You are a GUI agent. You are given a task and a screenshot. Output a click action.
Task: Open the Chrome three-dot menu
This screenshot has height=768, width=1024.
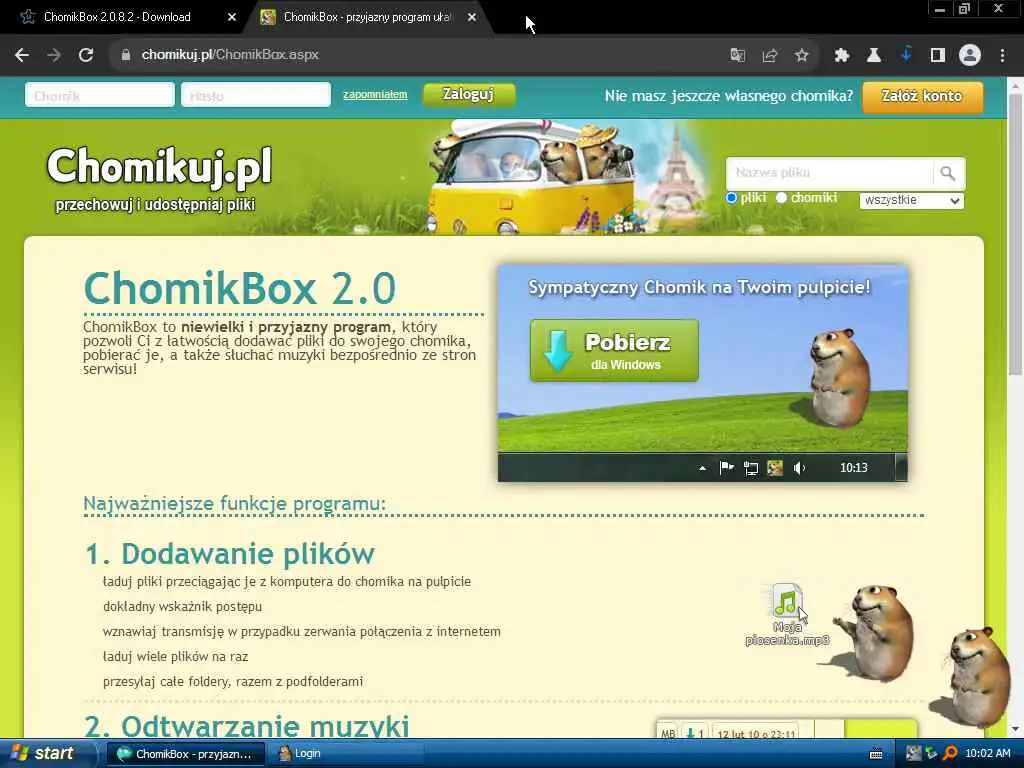(x=1002, y=56)
